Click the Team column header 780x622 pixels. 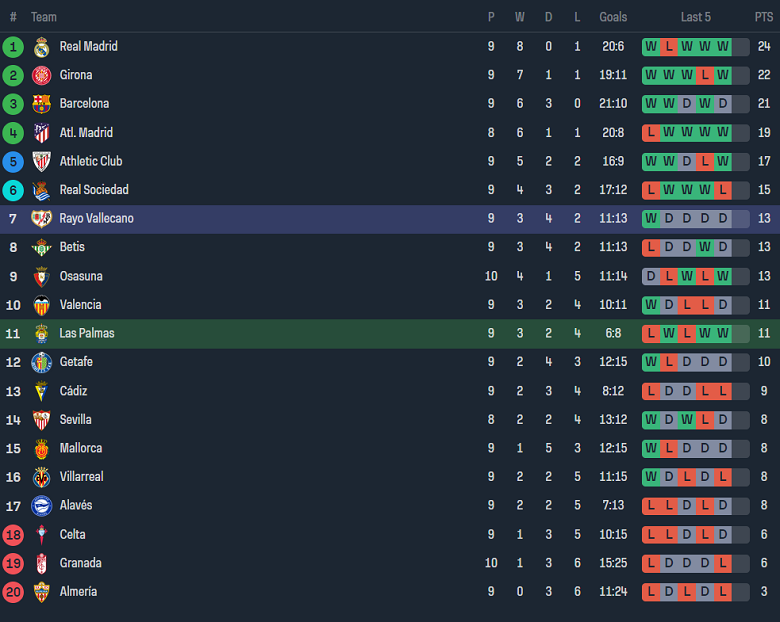point(44,17)
